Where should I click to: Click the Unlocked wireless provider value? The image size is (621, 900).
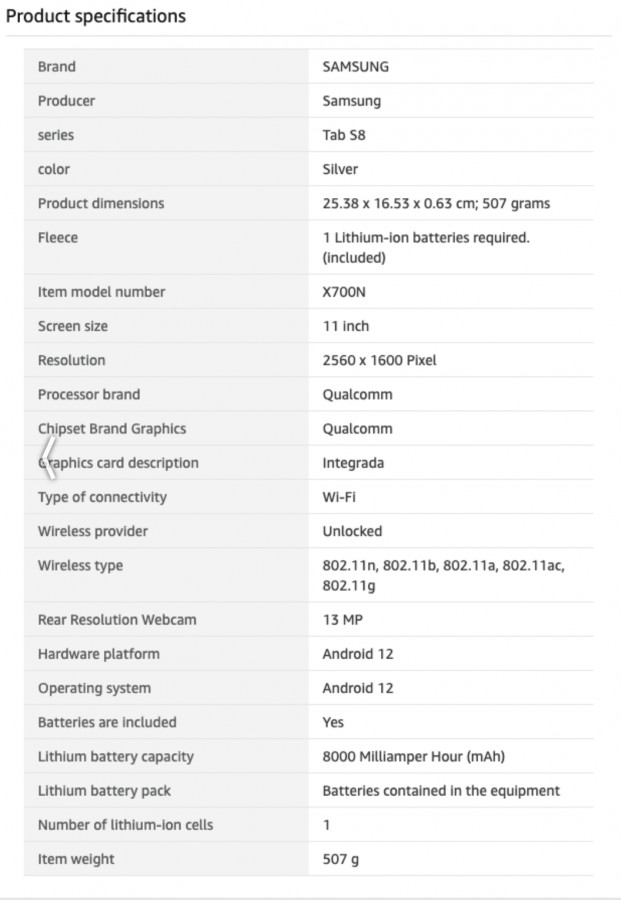[x=352, y=531]
